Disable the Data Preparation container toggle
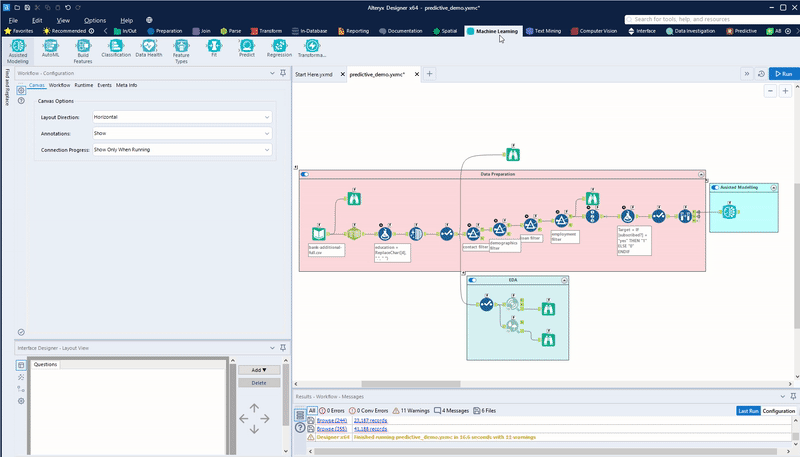Screen dimensions: 800x457 [305, 174]
